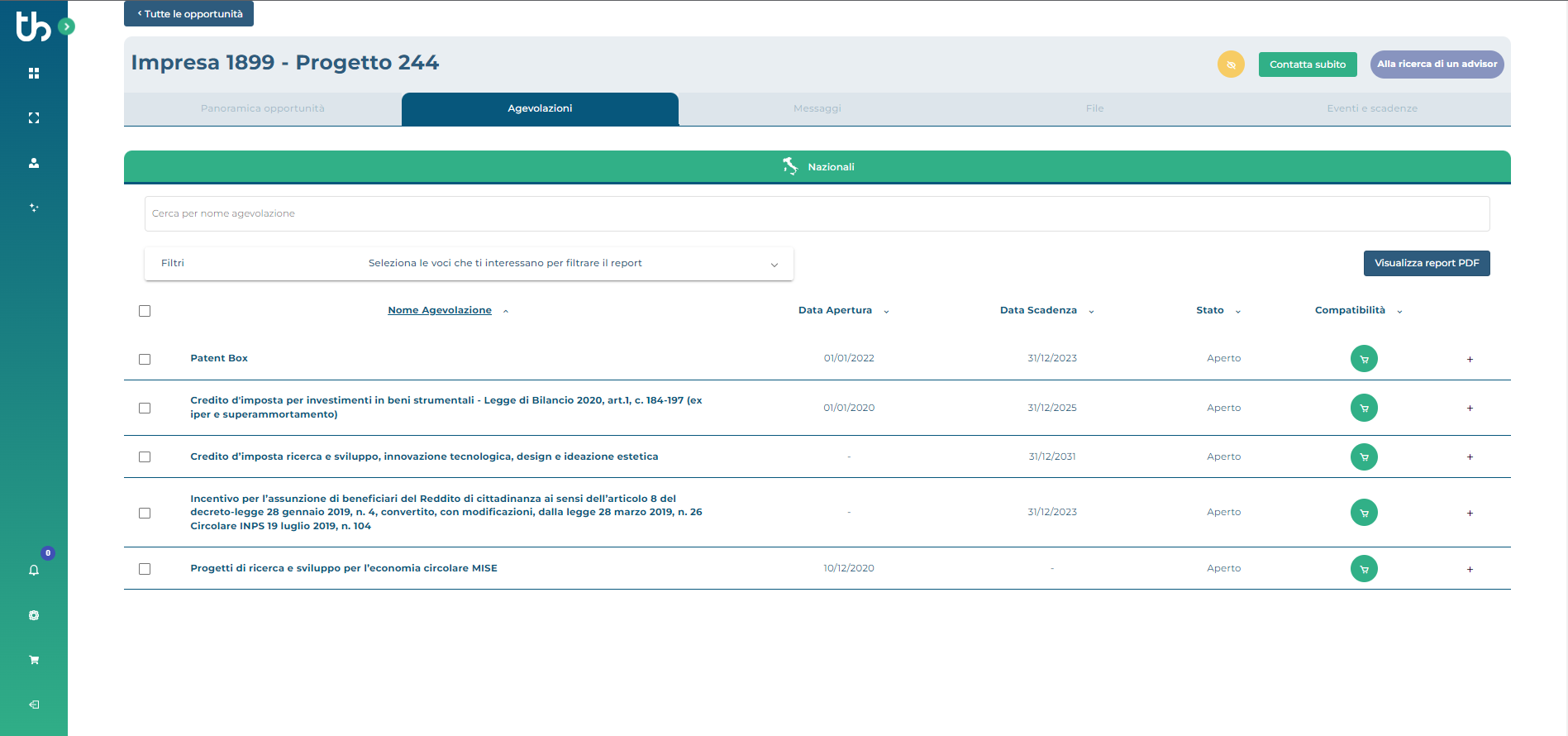This screenshot has height=736, width=1568.
Task: Check the Patent Box row checkbox
Action: (x=145, y=359)
